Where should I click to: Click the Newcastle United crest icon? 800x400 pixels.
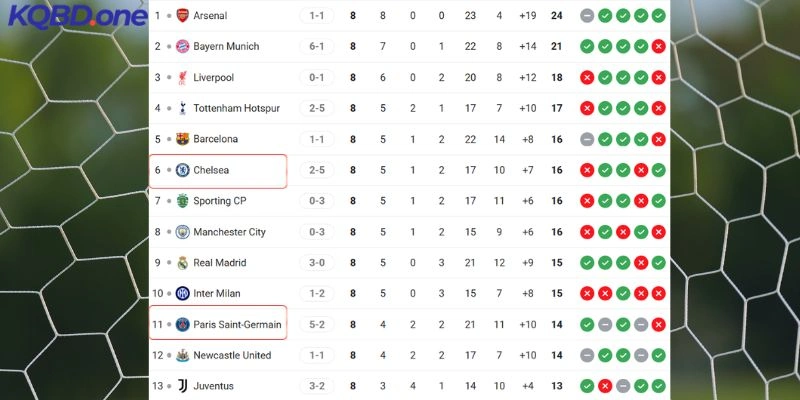tap(182, 355)
